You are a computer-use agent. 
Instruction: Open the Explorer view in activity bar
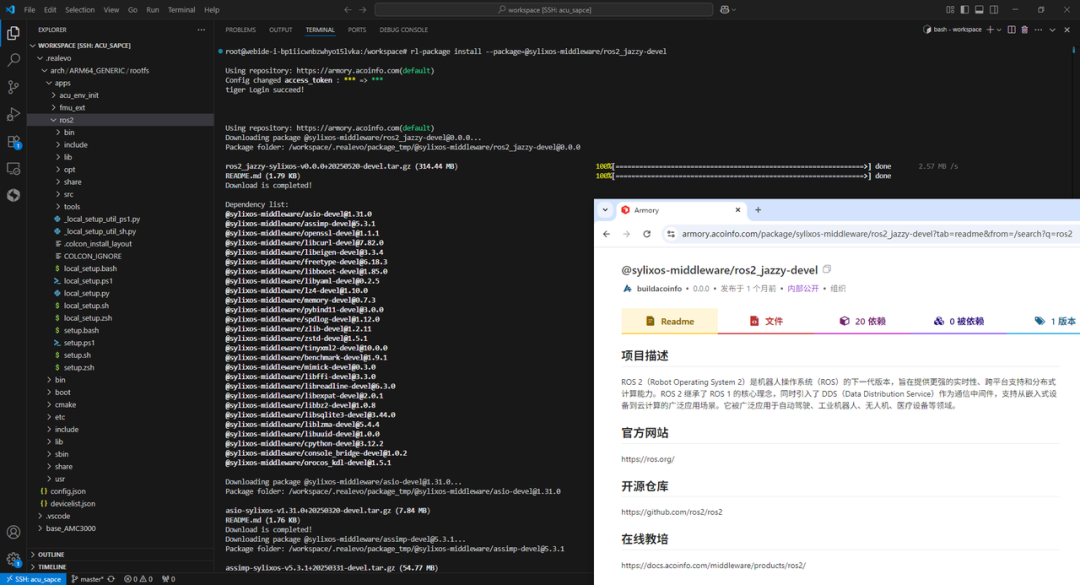click(x=13, y=33)
